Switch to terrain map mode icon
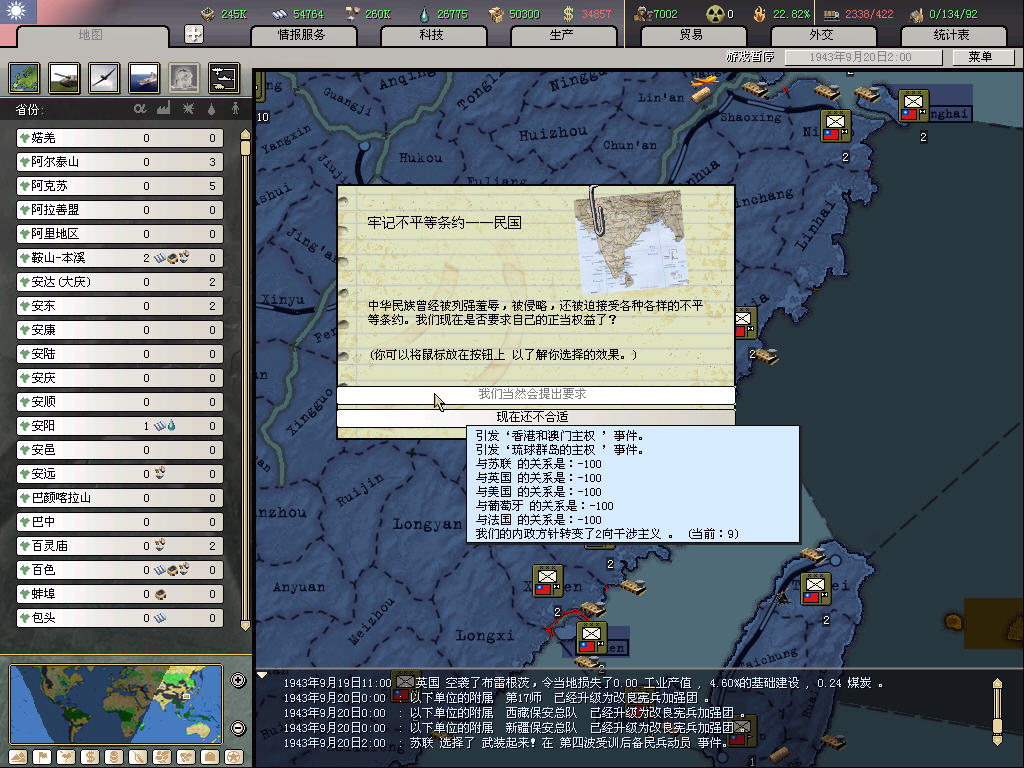 click(17, 756)
